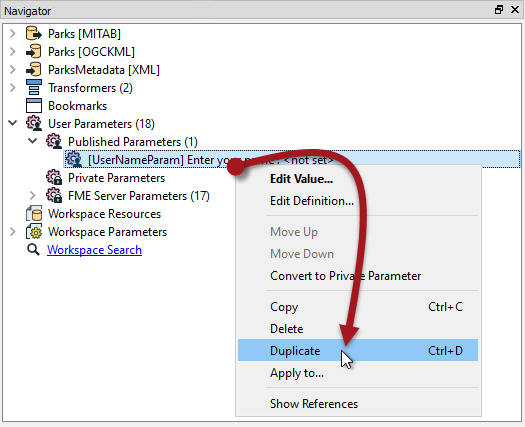This screenshot has width=525, height=427.
Task: Select the [UserNameParam] parameter row
Action: [292, 159]
